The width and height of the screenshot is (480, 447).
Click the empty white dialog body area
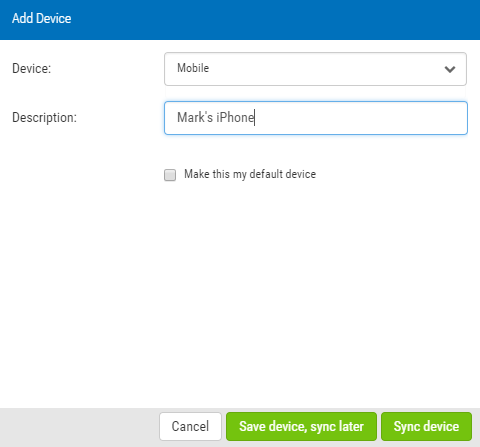coord(240,293)
